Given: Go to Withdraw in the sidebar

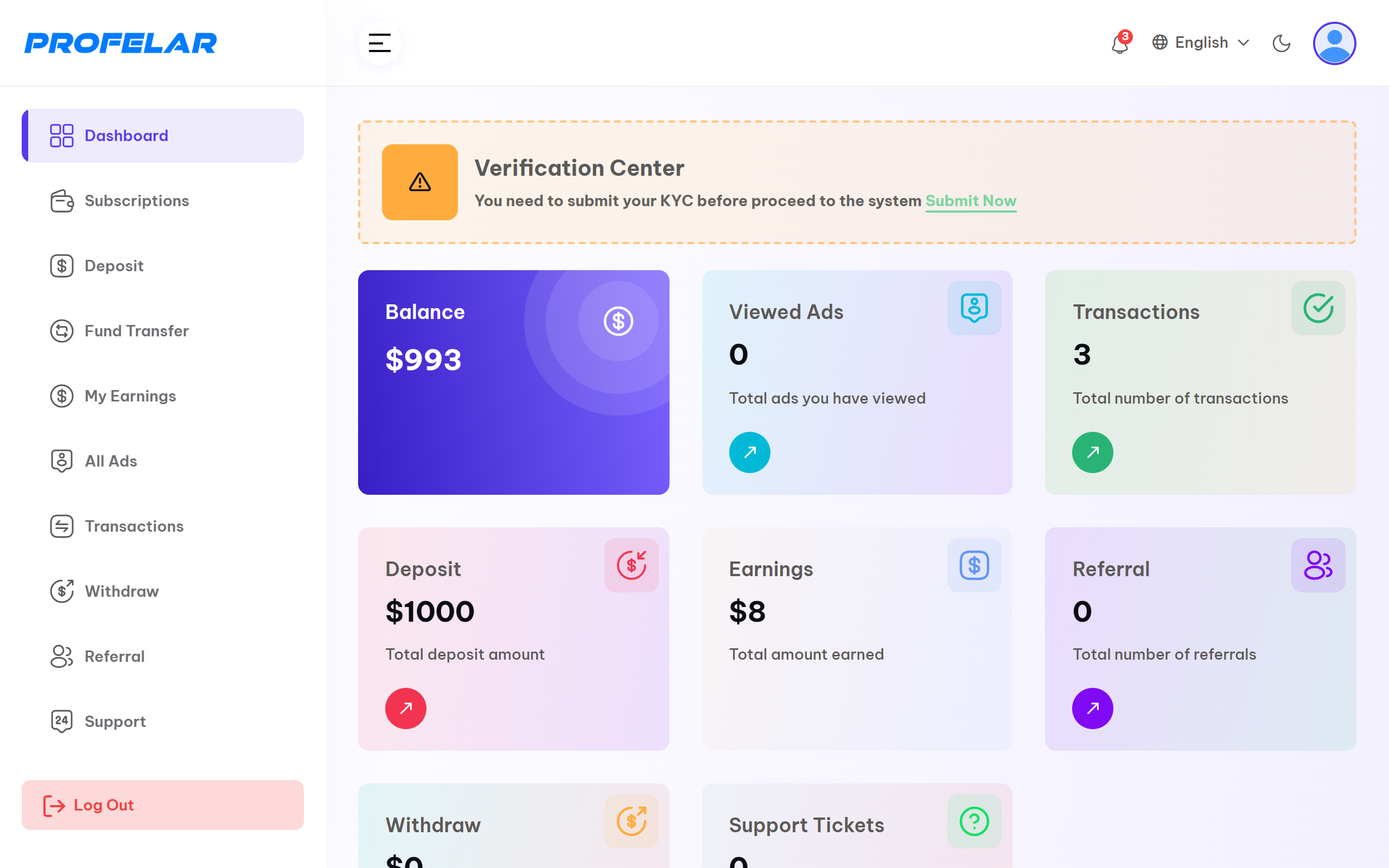Looking at the screenshot, I should pos(163,591).
